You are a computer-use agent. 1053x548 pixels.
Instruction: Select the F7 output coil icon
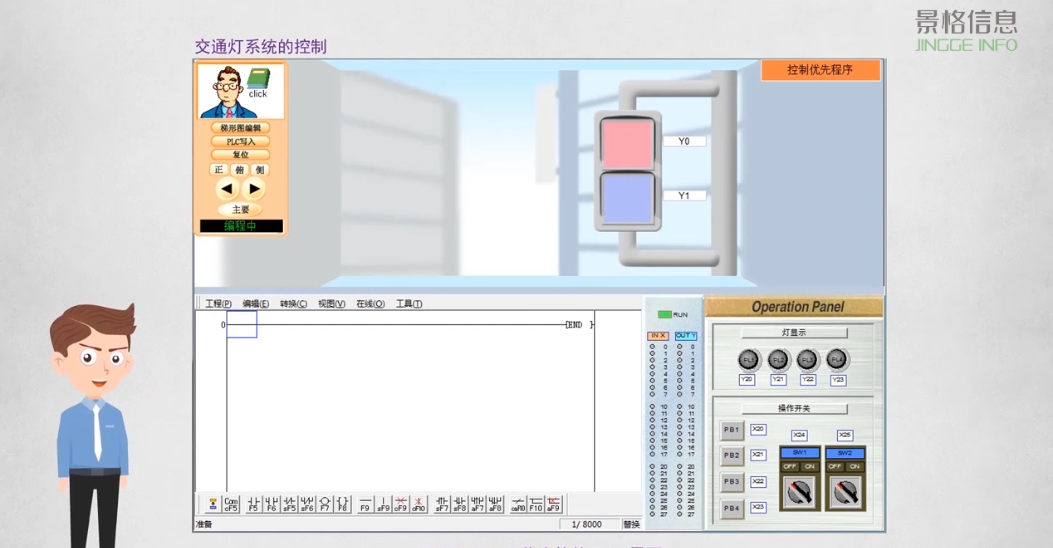(x=324, y=504)
